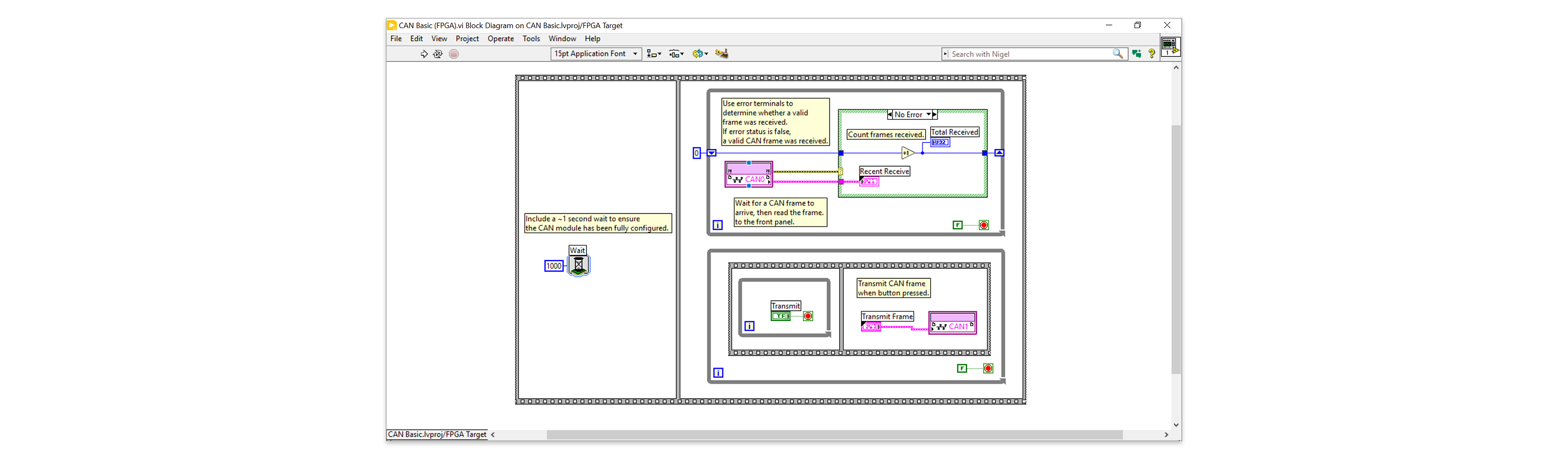Show Context Help with question mark icon
Viewport: 1568px width, 459px height.
click(1151, 53)
